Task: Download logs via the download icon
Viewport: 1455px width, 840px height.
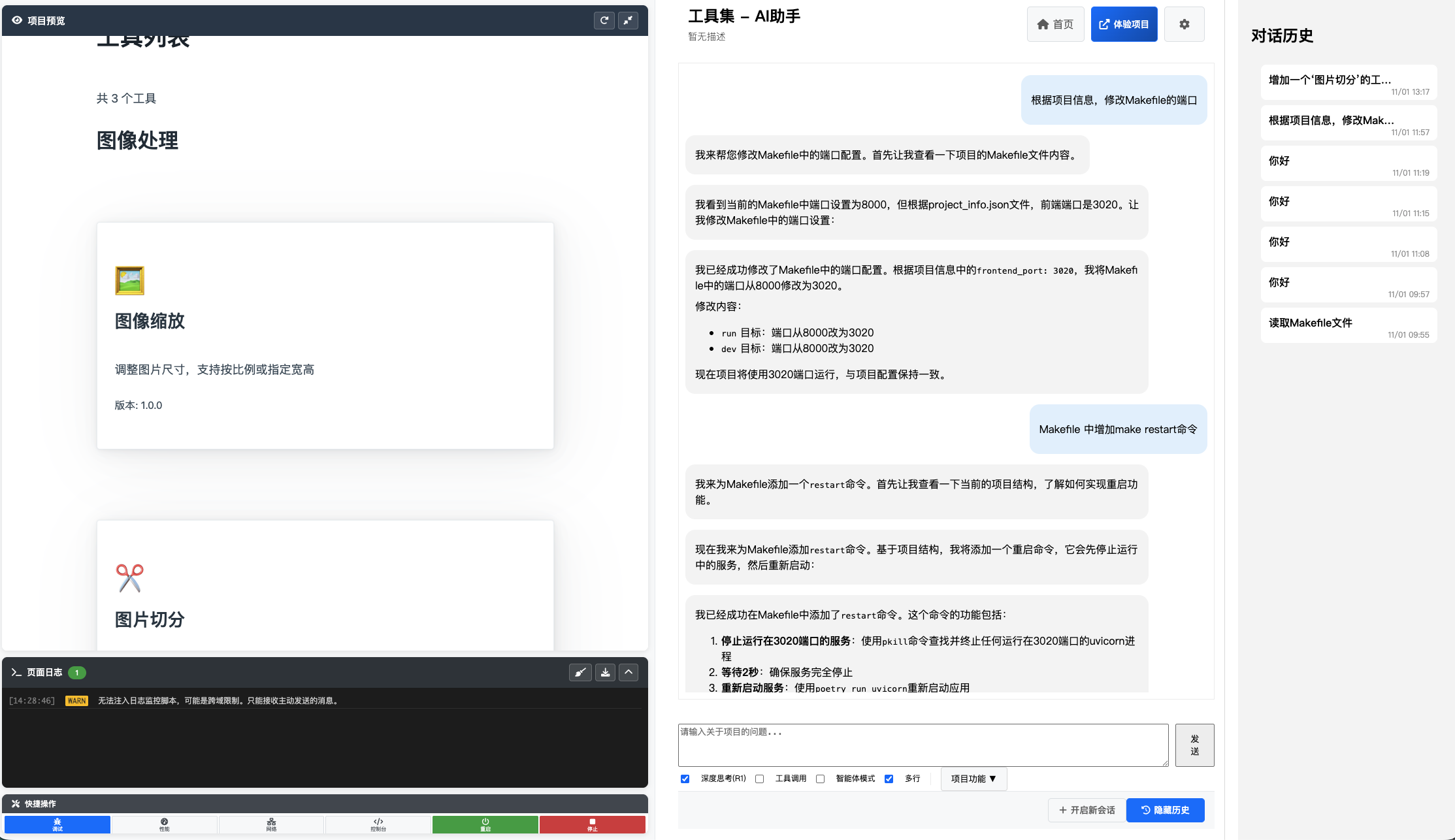Action: tap(604, 672)
